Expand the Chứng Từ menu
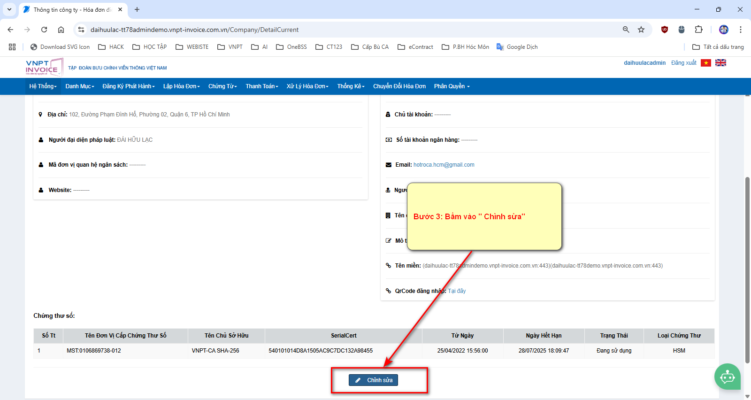The image size is (751, 400). tap(223, 86)
